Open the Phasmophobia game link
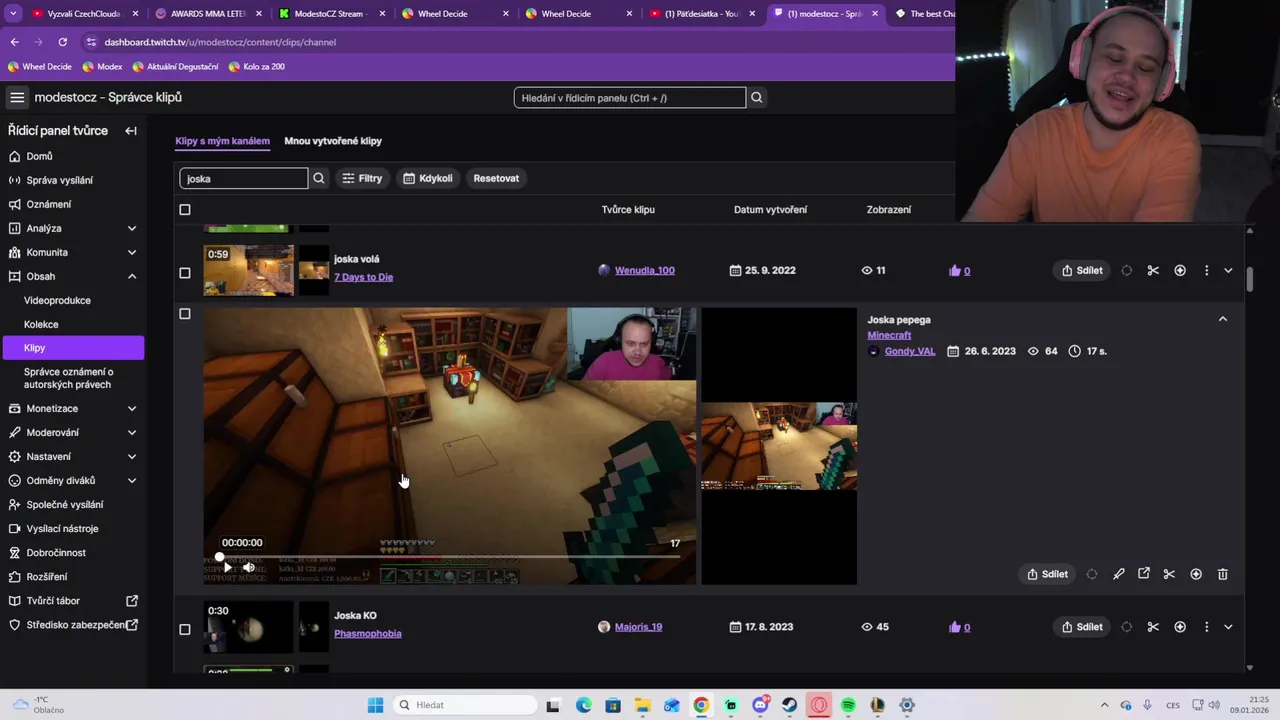The height and width of the screenshot is (720, 1280). (x=367, y=633)
